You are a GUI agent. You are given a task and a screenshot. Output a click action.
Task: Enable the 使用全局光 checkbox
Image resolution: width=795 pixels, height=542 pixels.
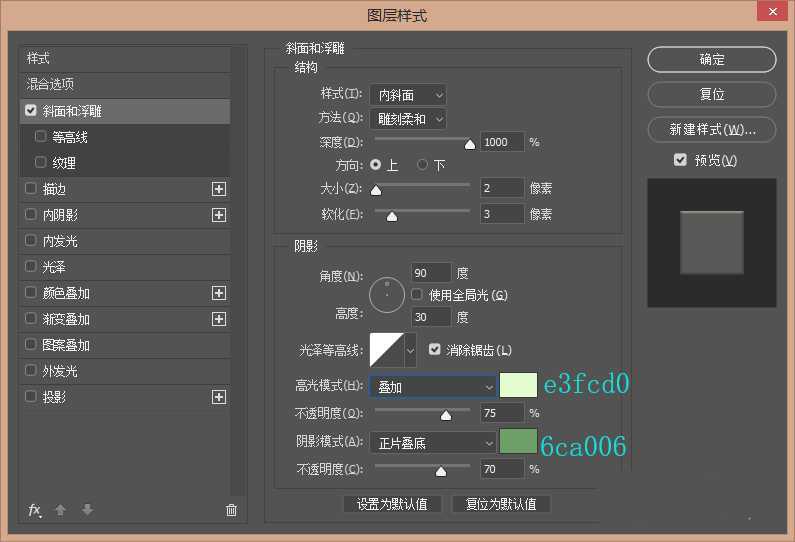417,295
